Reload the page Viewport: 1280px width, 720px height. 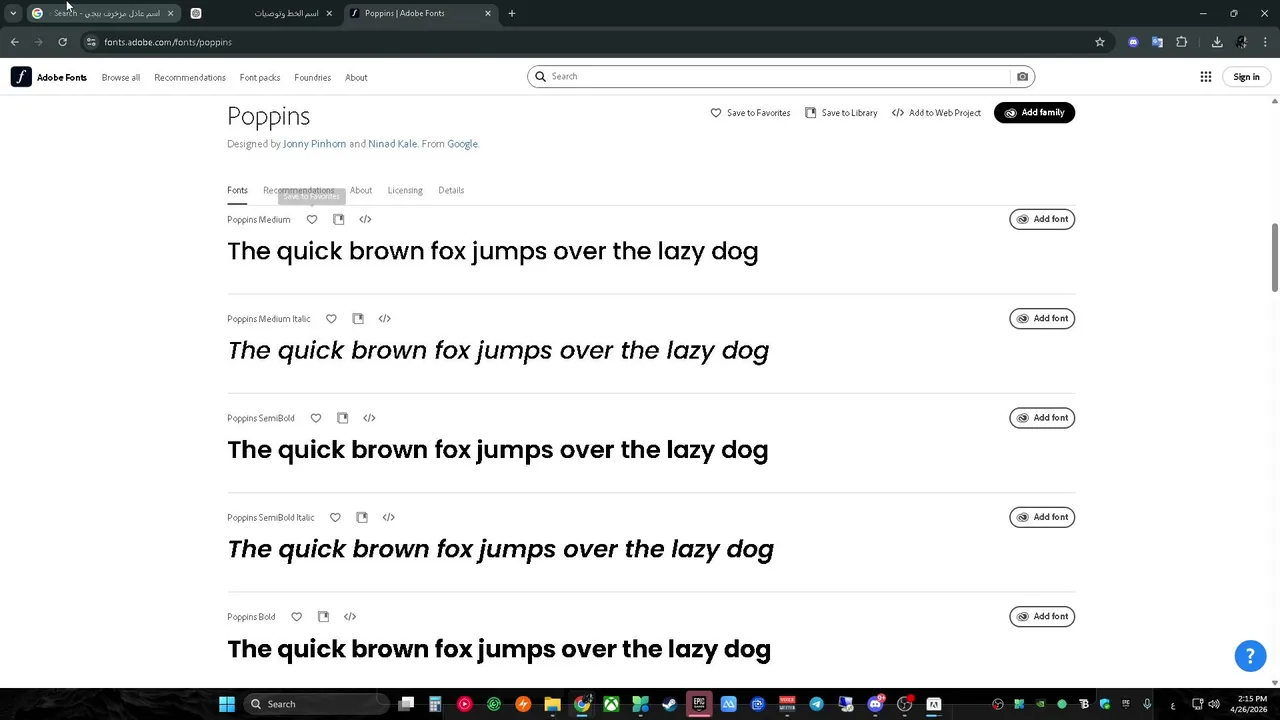(62, 42)
